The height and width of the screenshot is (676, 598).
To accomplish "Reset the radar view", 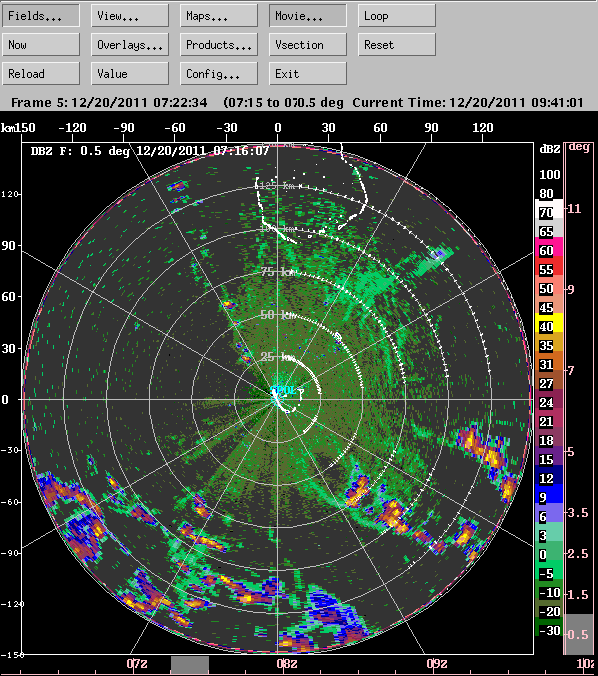I will [x=397, y=45].
